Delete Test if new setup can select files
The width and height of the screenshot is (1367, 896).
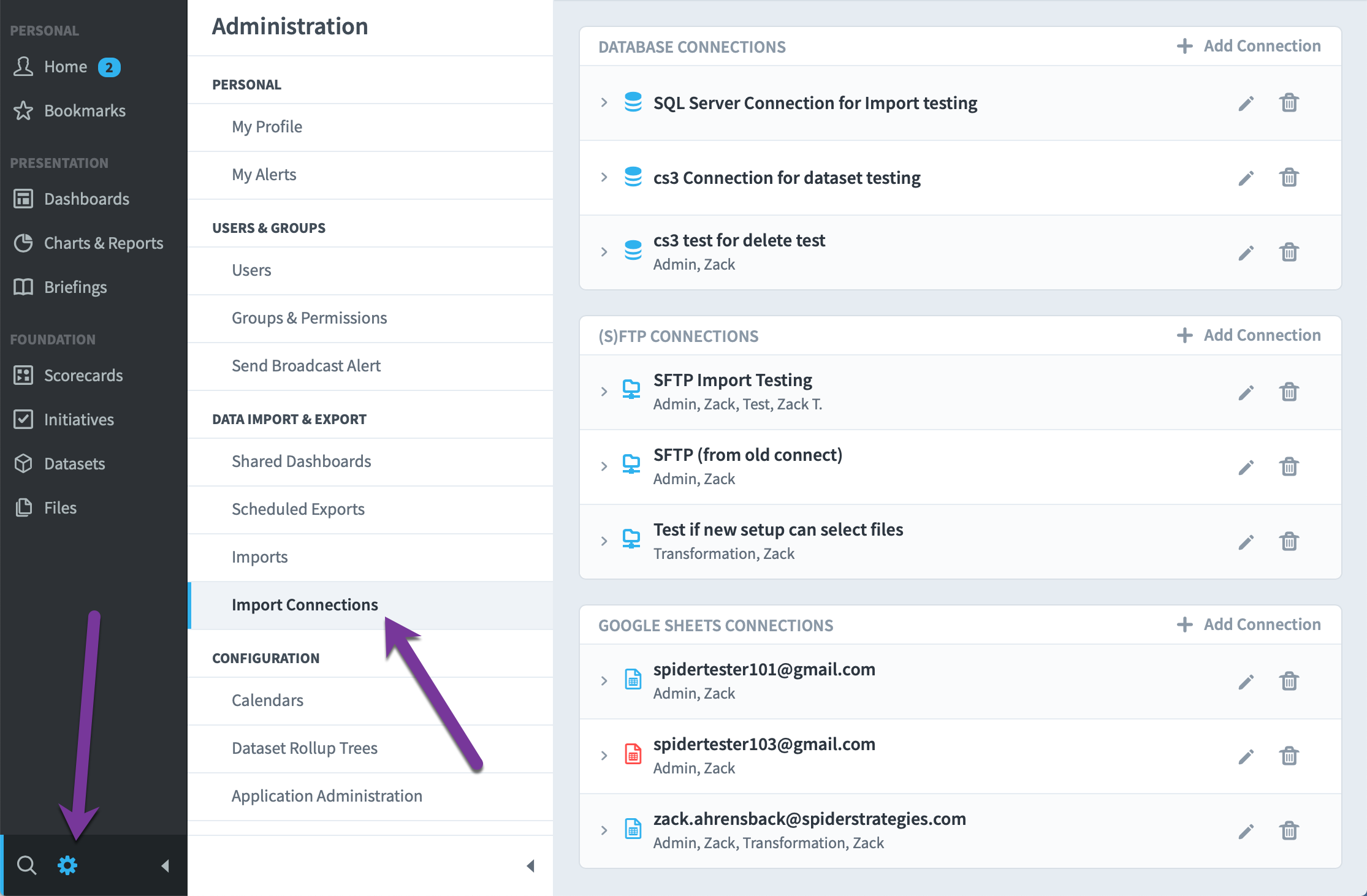click(x=1289, y=541)
